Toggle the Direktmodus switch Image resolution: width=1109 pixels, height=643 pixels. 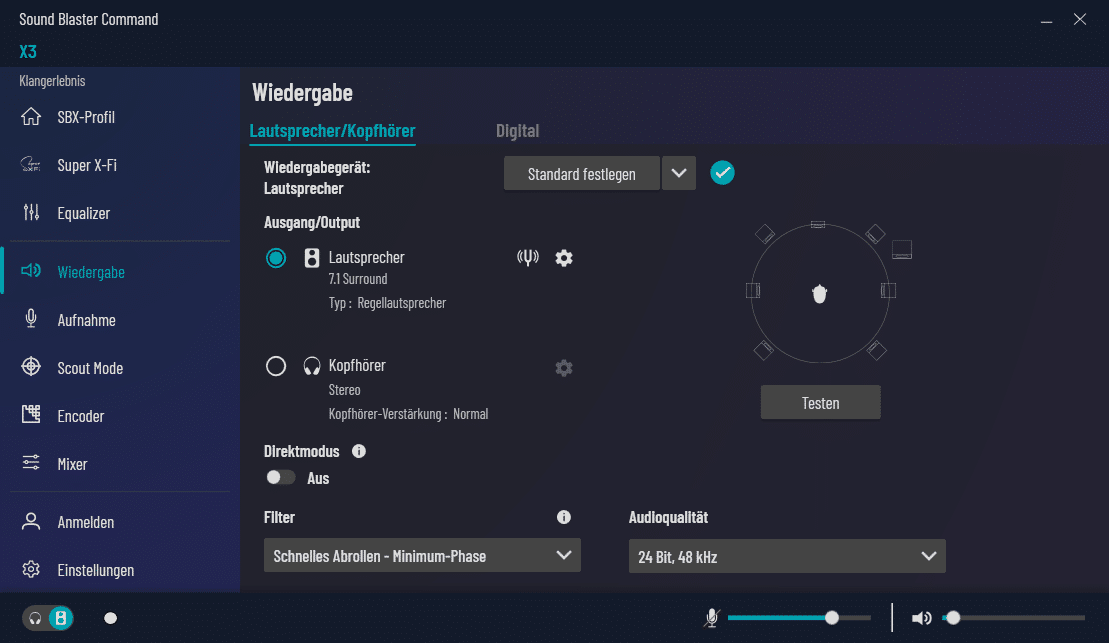(x=281, y=478)
